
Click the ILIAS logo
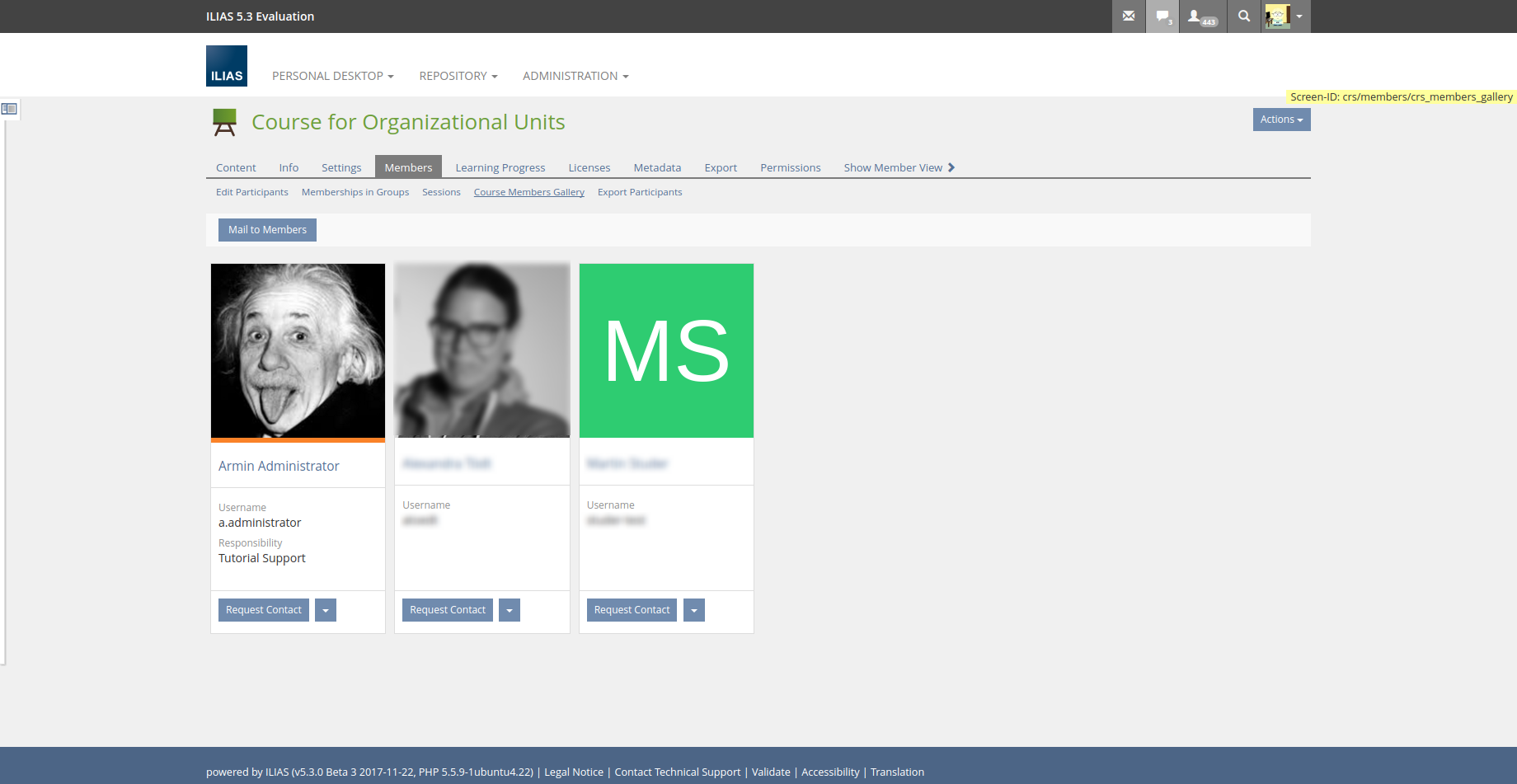[x=227, y=66]
